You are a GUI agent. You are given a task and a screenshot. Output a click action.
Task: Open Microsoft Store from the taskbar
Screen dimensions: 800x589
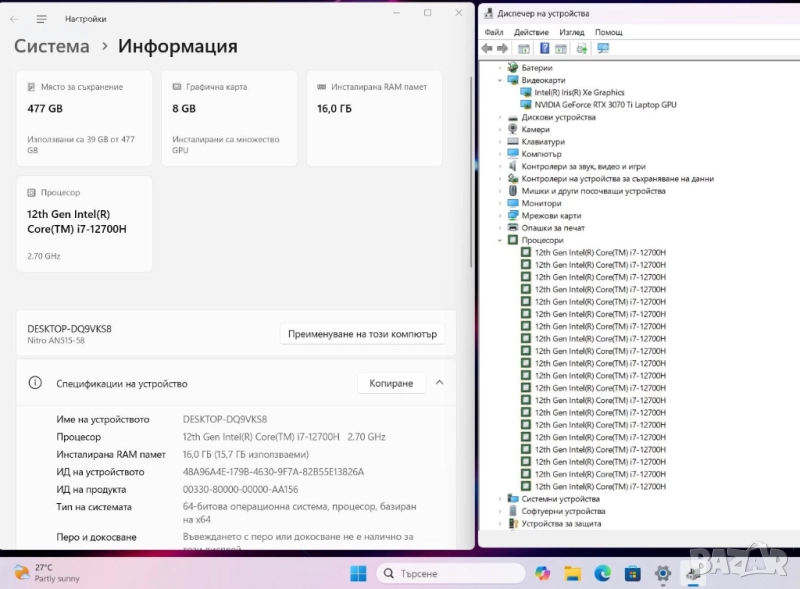632,573
